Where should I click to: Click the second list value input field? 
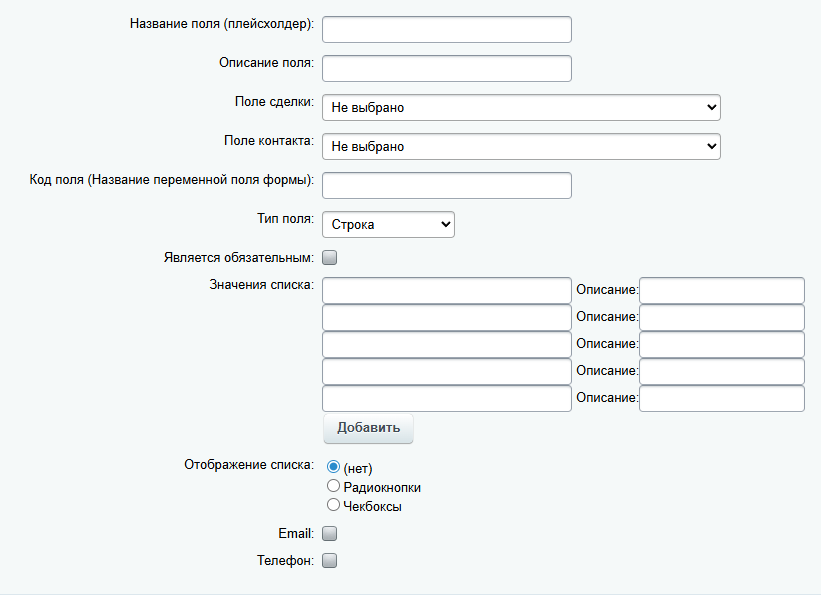(x=446, y=317)
